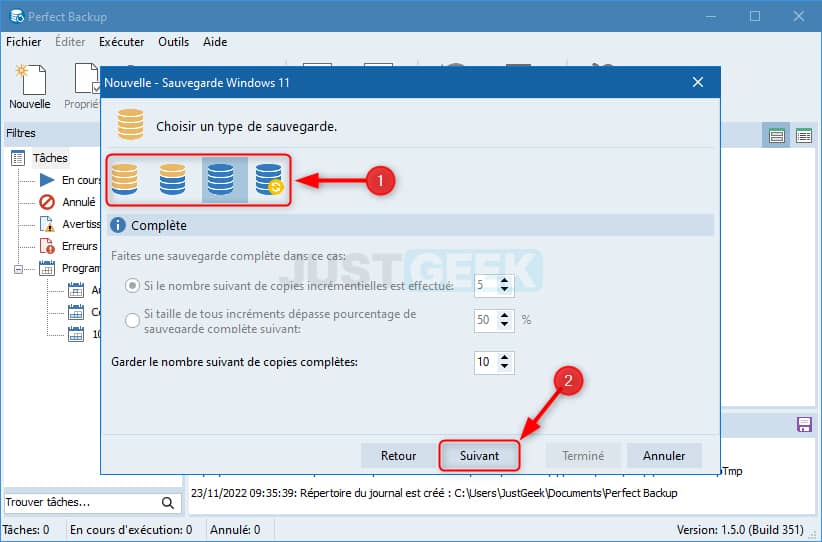Select the all-yellow database backup type icon
Viewport: 822px width, 542px height.
click(125, 179)
